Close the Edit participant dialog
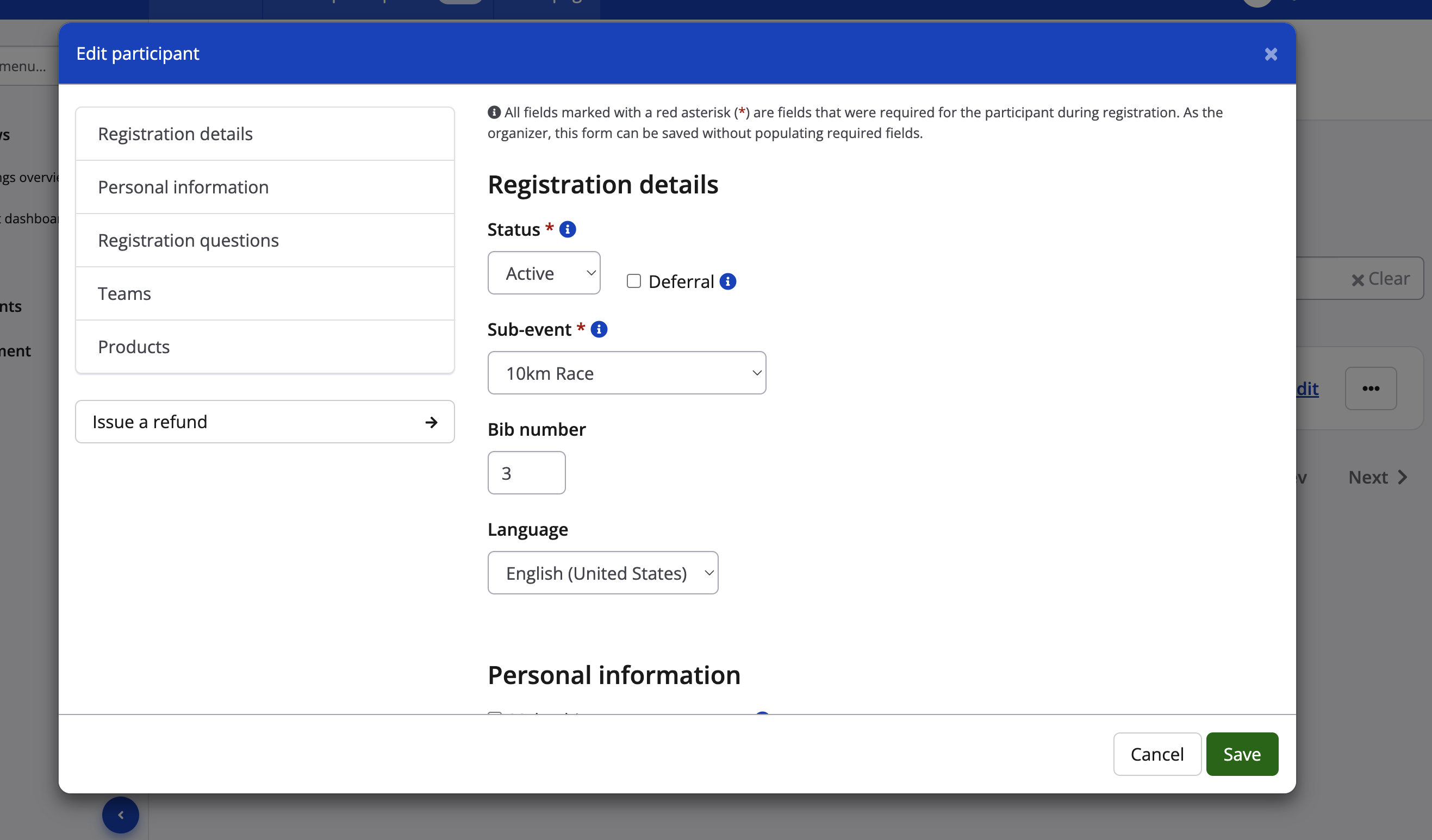The image size is (1432, 840). [1271, 54]
